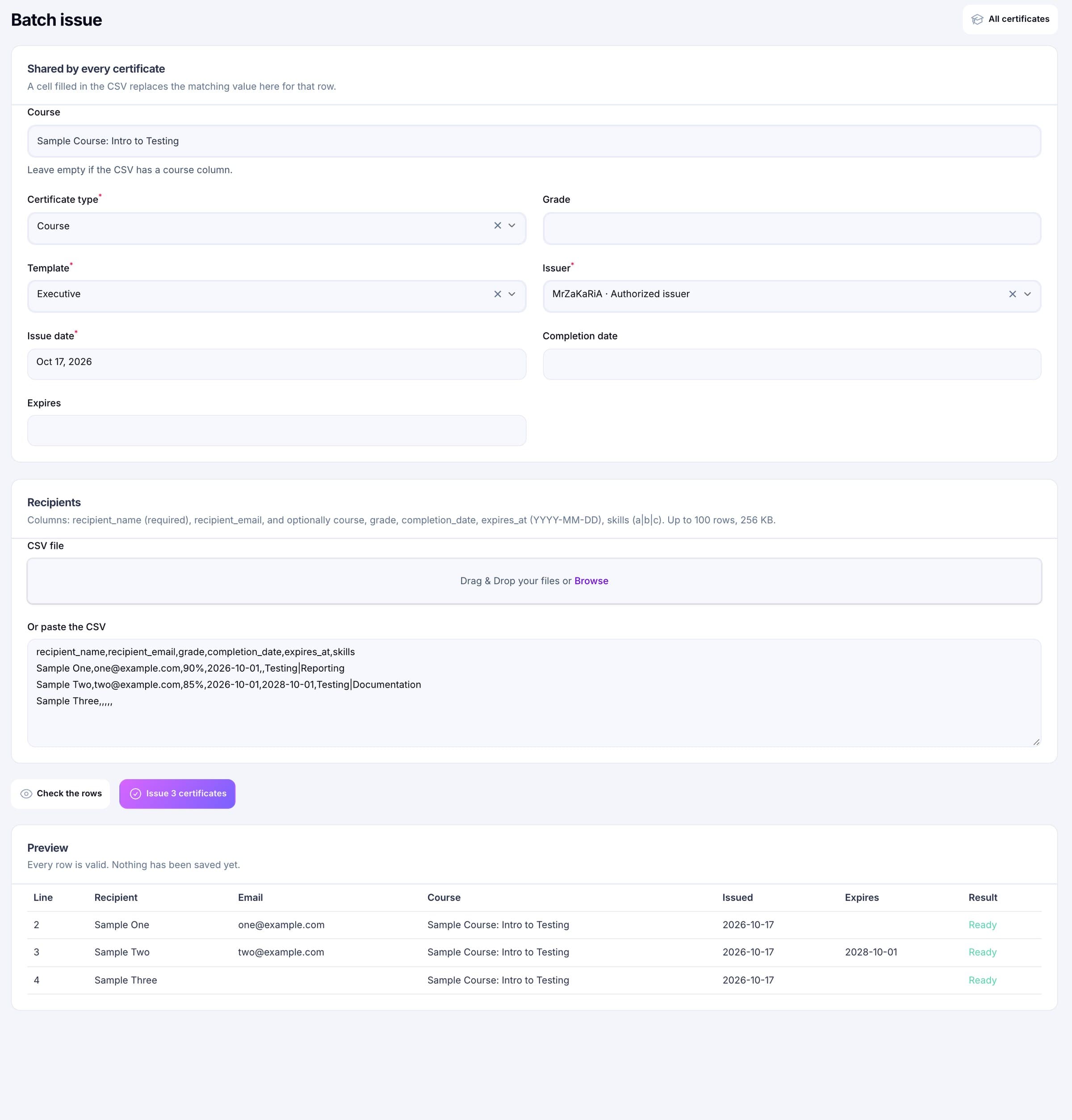The image size is (1072, 1120).
Task: Click the empty Completion date field
Action: click(x=791, y=364)
